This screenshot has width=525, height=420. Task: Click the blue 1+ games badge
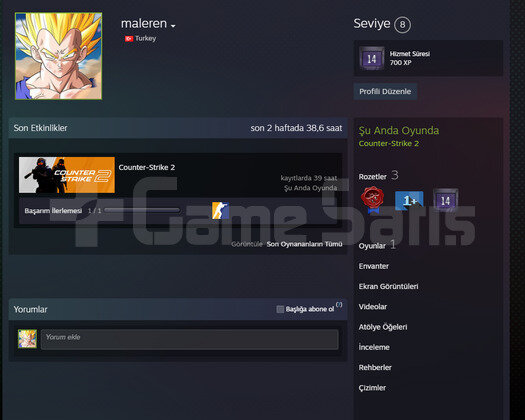click(x=409, y=200)
